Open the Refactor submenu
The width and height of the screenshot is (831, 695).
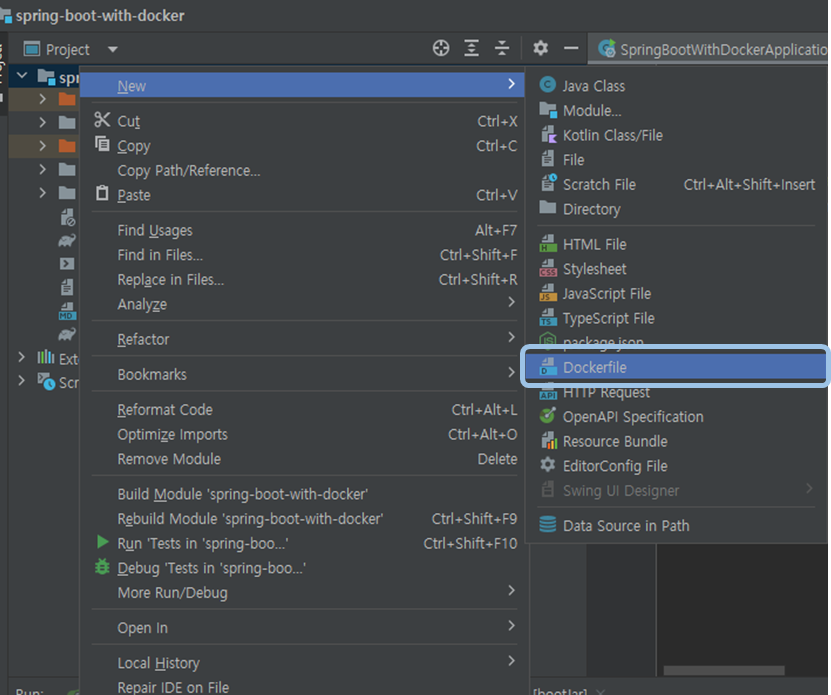[304, 339]
